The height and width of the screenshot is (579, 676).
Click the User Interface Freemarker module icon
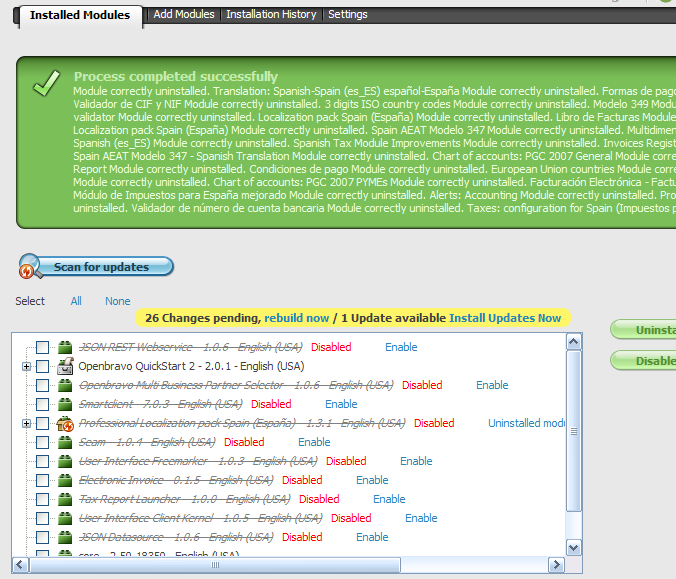pos(65,461)
